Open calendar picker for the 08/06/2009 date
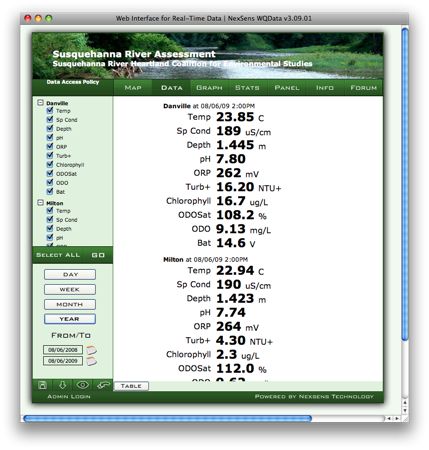This screenshot has height=450, width=429. pos(91,361)
